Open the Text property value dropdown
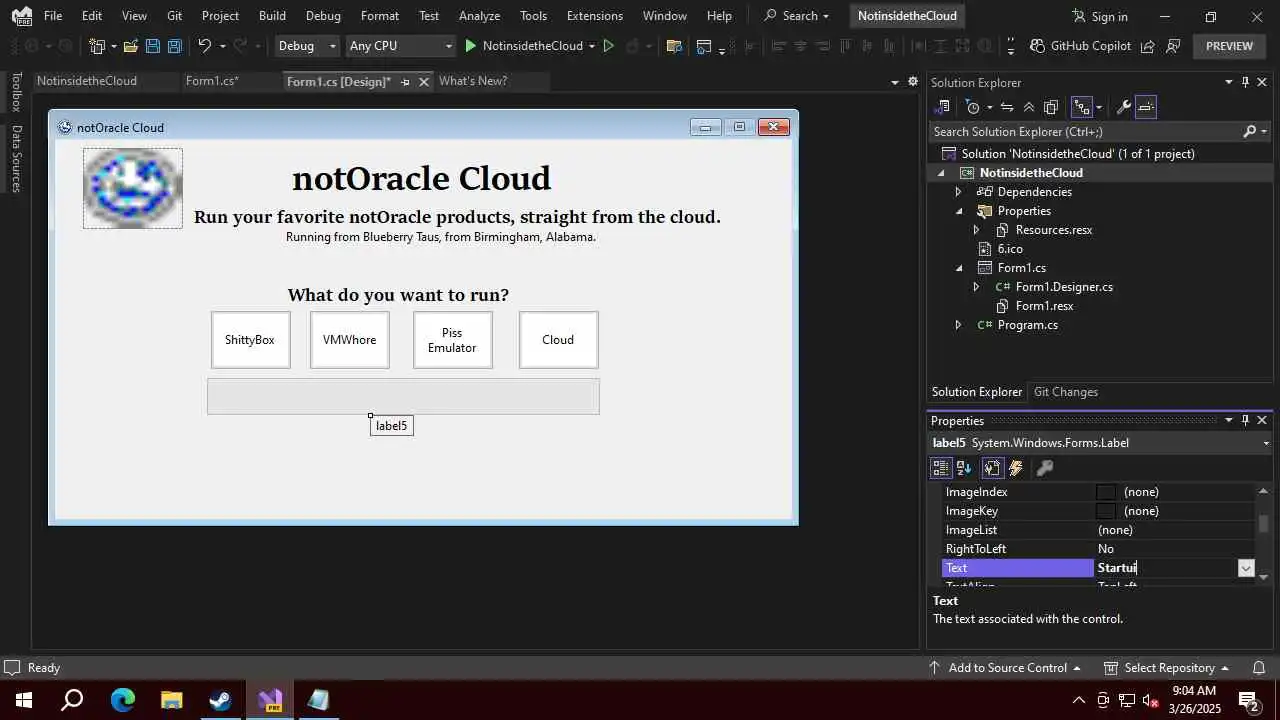The image size is (1280, 720). 1246,568
